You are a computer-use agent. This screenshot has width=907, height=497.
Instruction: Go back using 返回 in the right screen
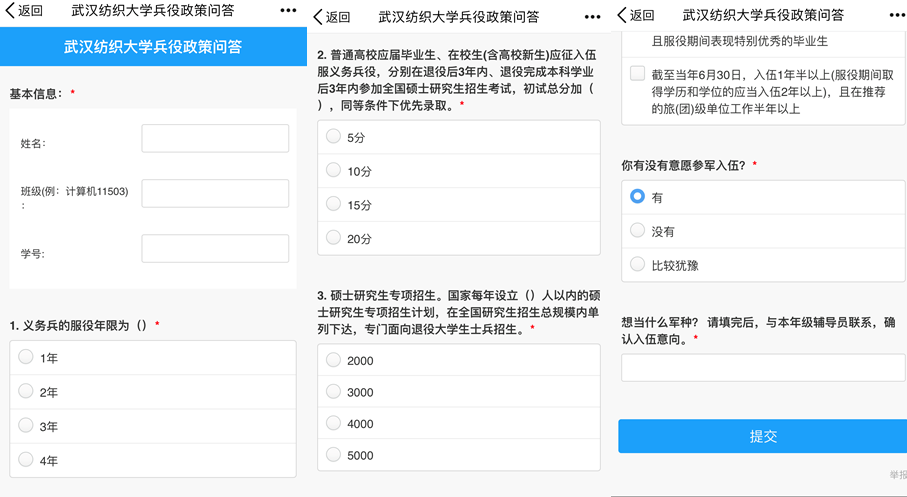pyautogui.click(x=636, y=14)
